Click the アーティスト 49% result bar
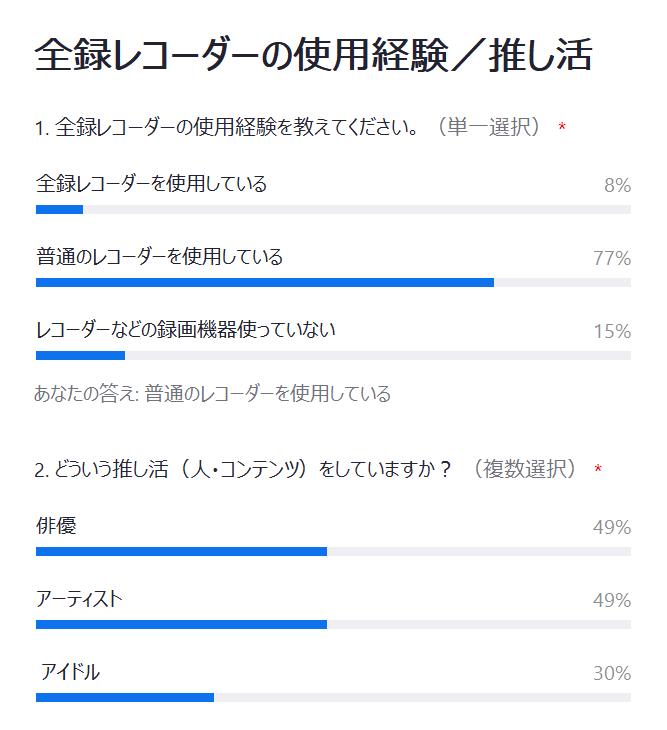 [x=333, y=625]
